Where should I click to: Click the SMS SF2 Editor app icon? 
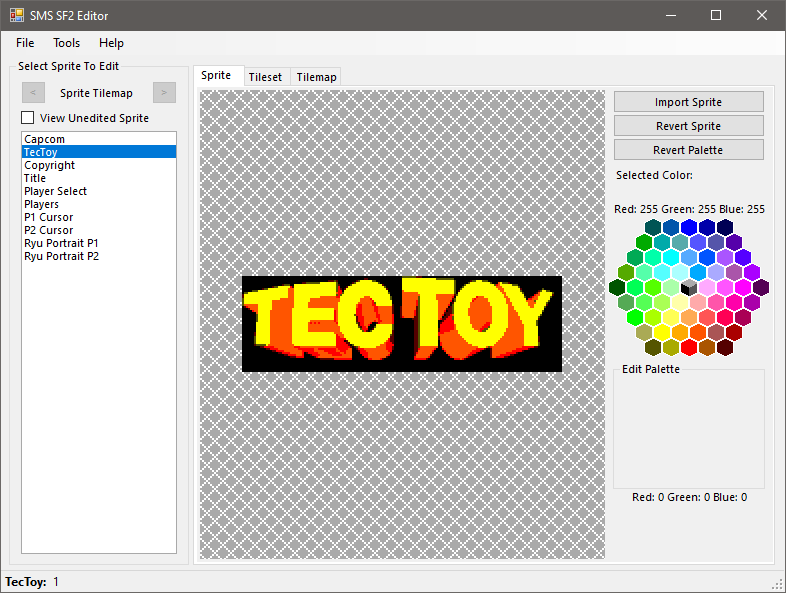pyautogui.click(x=17, y=16)
